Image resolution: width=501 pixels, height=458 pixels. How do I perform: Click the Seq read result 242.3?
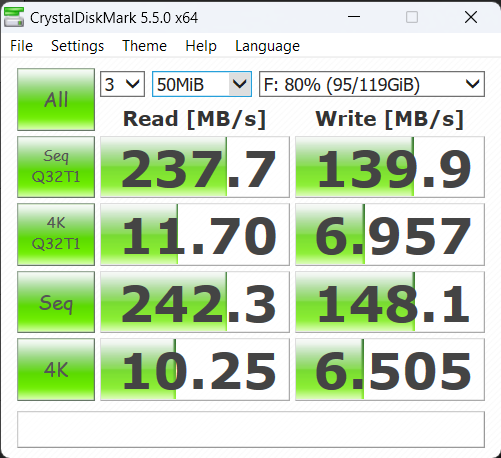click(195, 302)
